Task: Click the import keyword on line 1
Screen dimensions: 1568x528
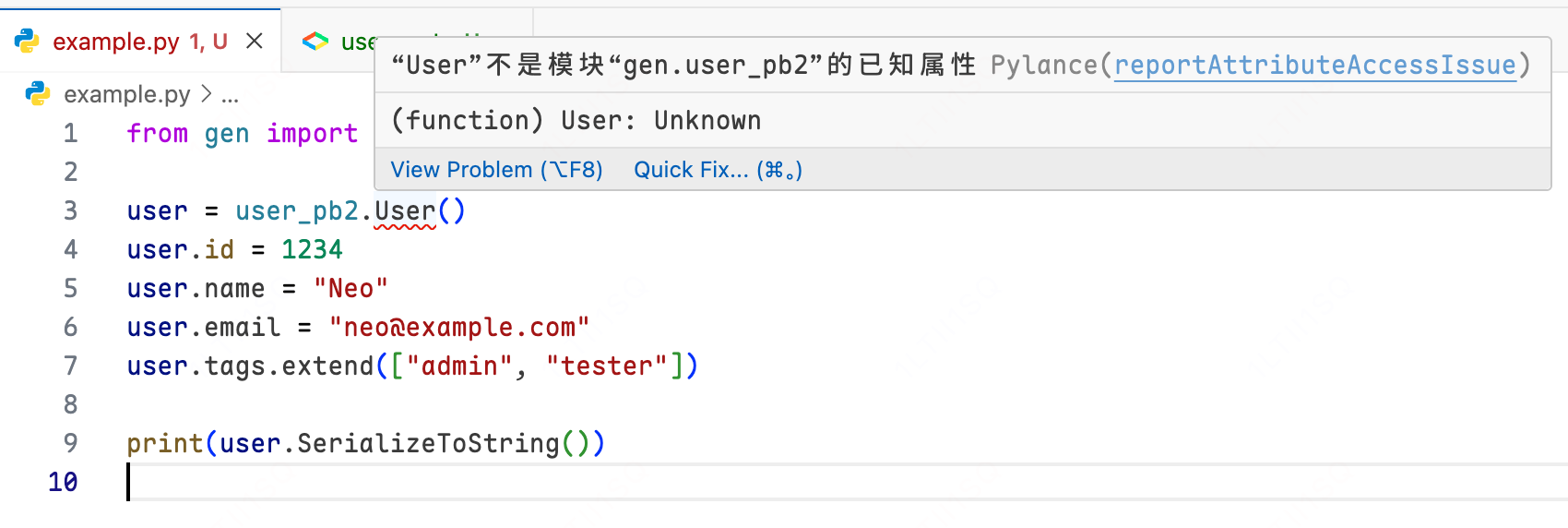Action: coord(312,134)
